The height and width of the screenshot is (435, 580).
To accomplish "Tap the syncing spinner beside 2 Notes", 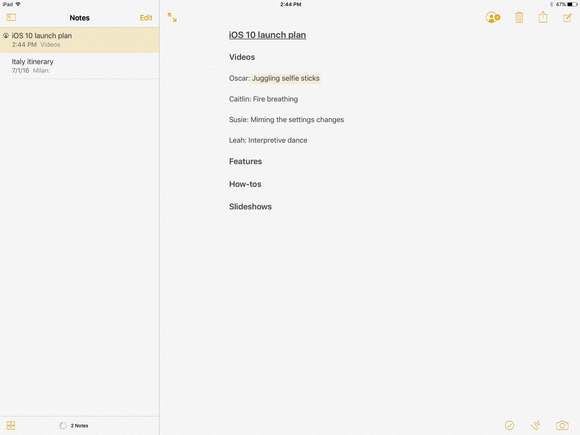I will point(63,426).
